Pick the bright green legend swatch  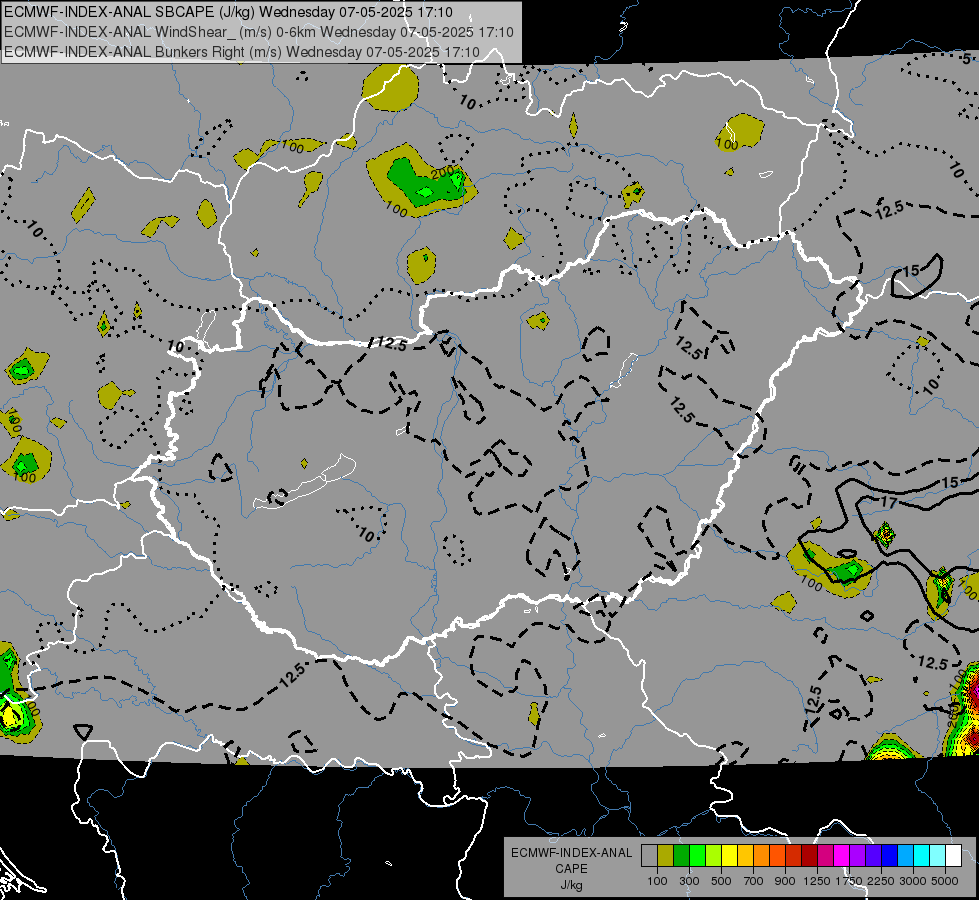pos(697,856)
